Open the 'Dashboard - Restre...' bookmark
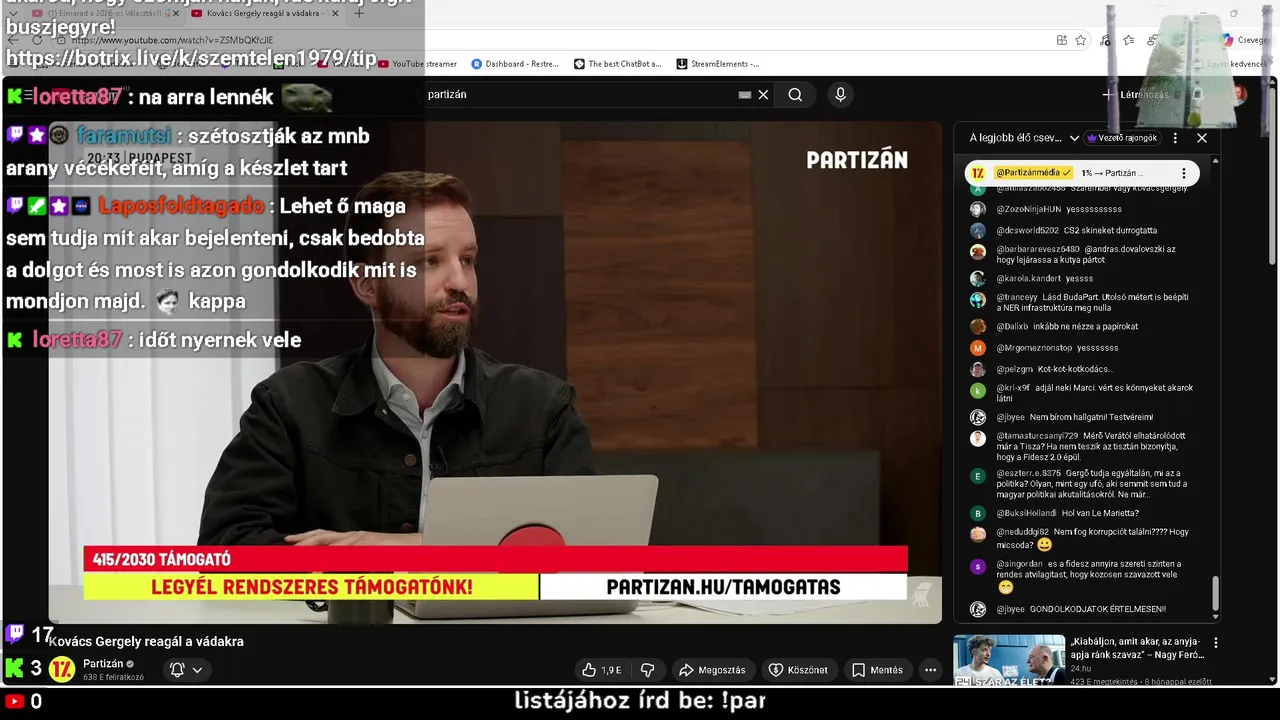The width and height of the screenshot is (1280, 720). (514, 64)
